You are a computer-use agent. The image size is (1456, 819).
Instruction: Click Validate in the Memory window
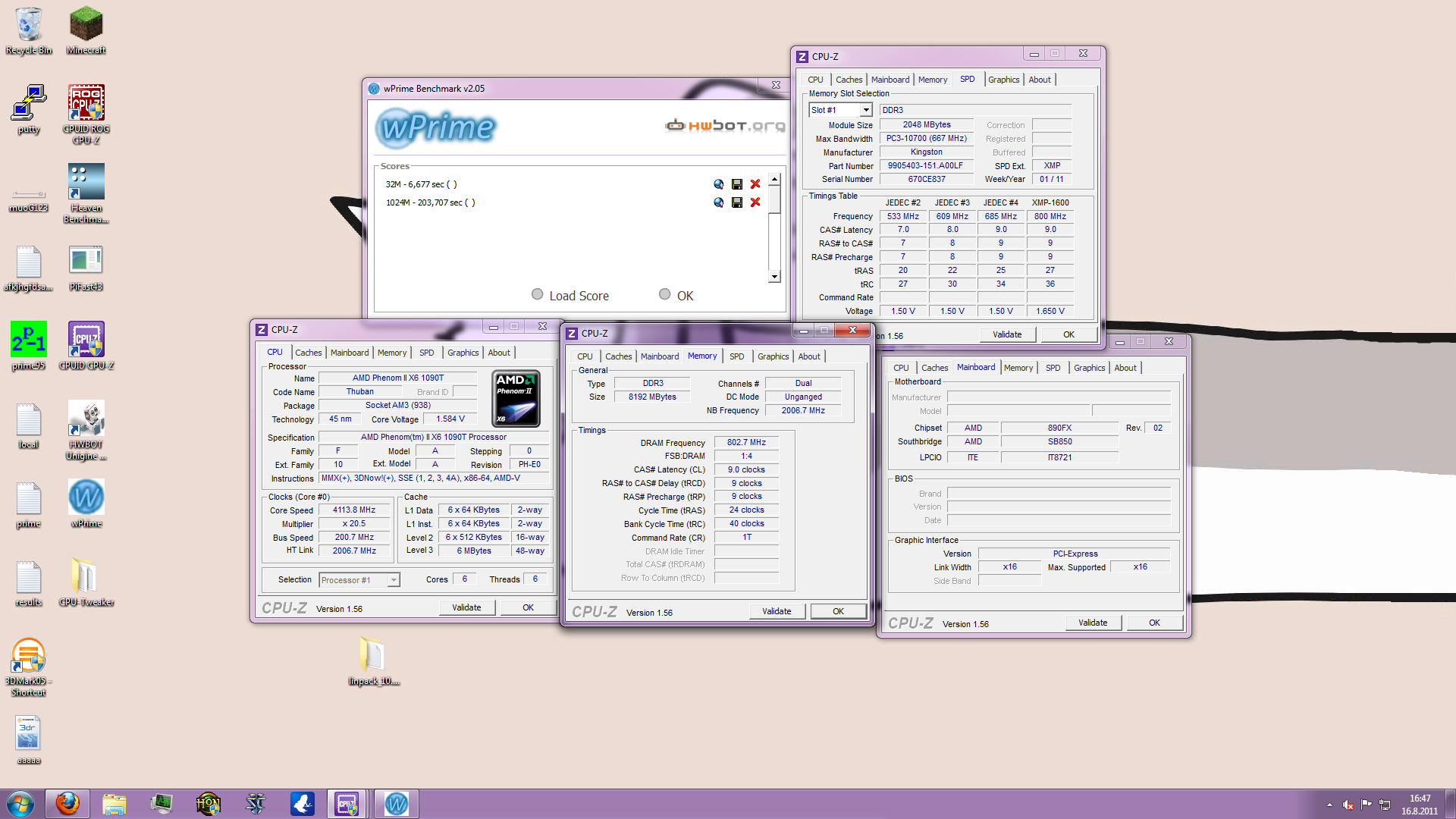[777, 611]
